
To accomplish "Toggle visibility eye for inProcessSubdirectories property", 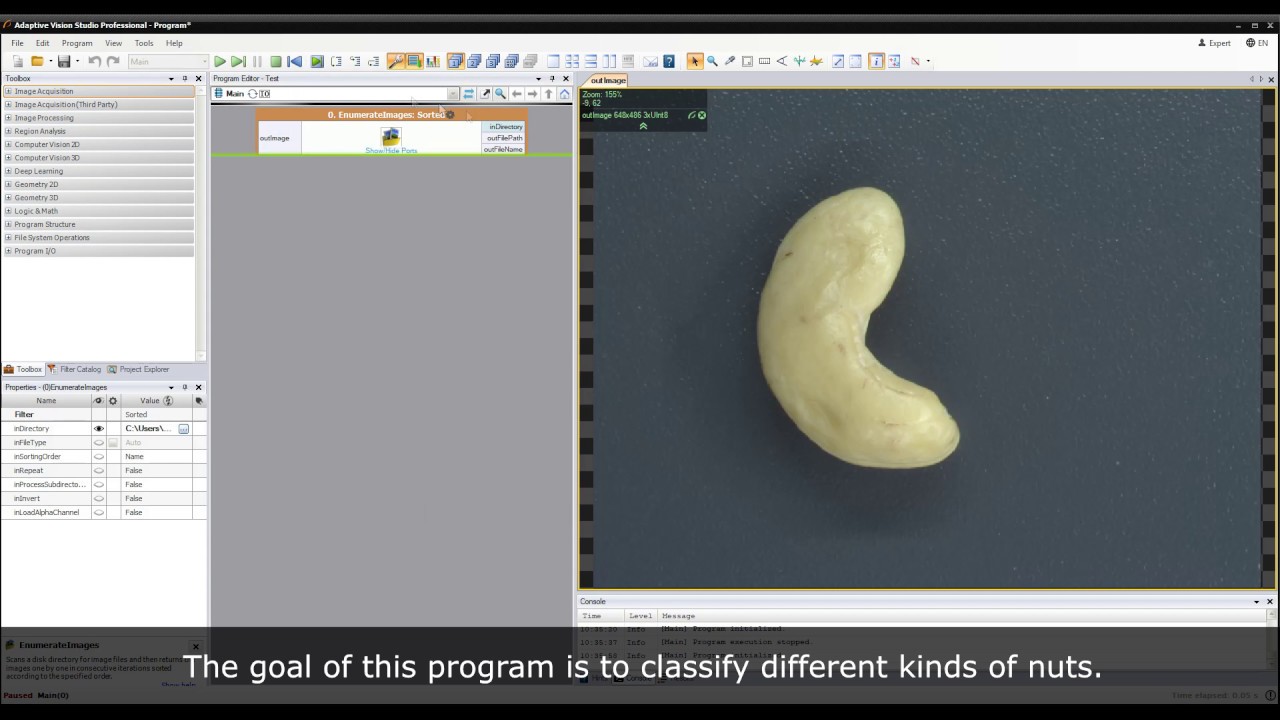I will pyautogui.click(x=98, y=484).
